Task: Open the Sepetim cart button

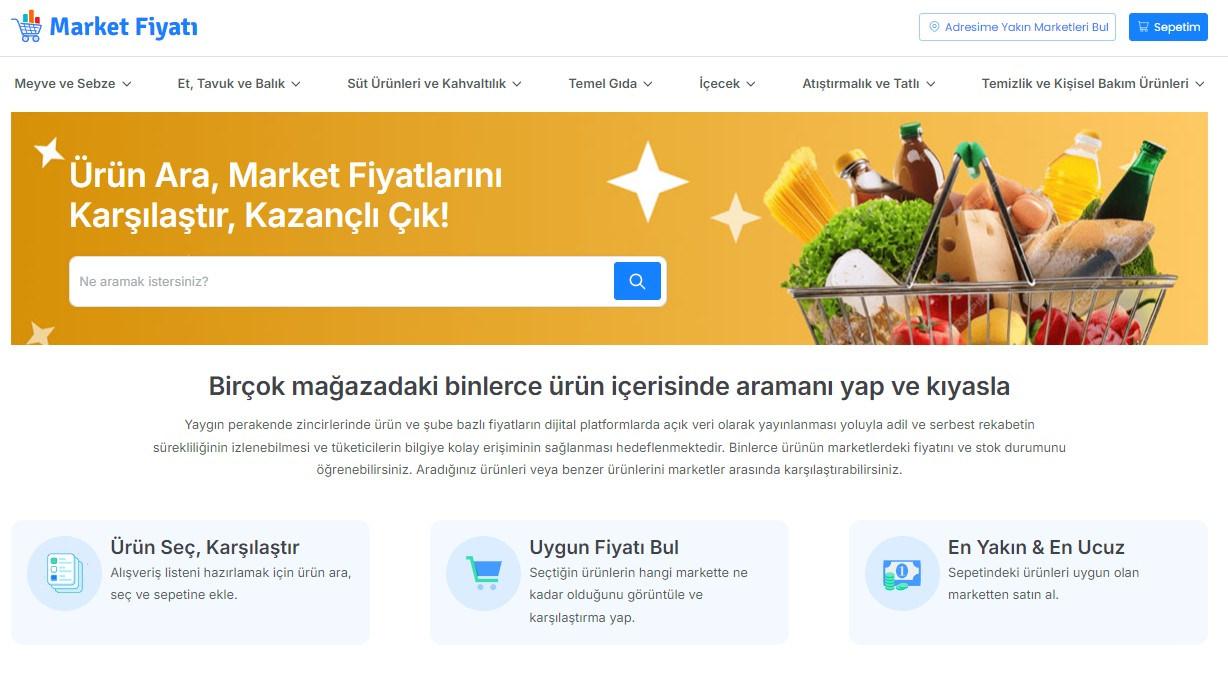Action: [1168, 27]
